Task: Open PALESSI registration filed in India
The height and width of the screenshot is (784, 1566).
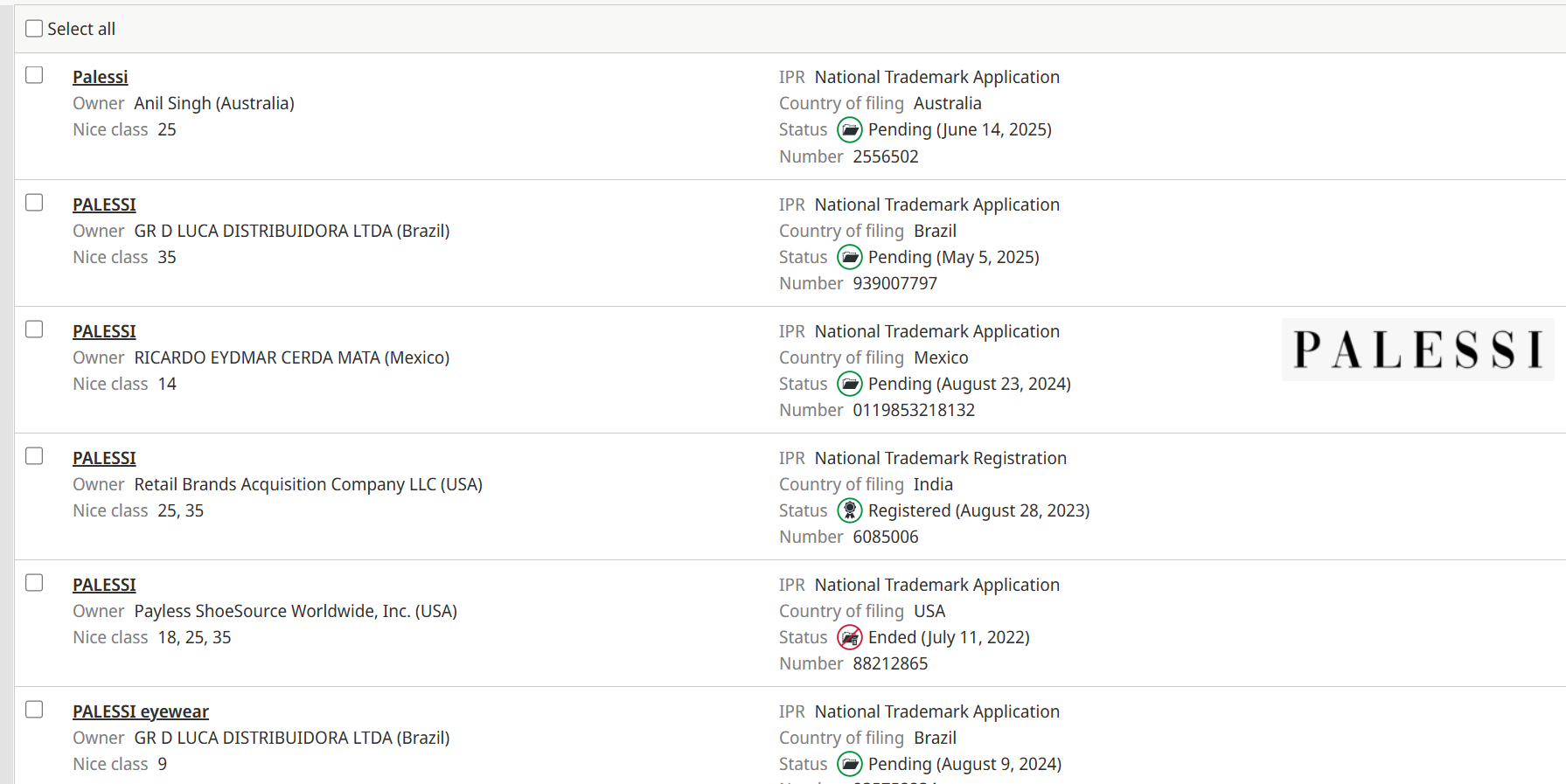Action: [104, 458]
